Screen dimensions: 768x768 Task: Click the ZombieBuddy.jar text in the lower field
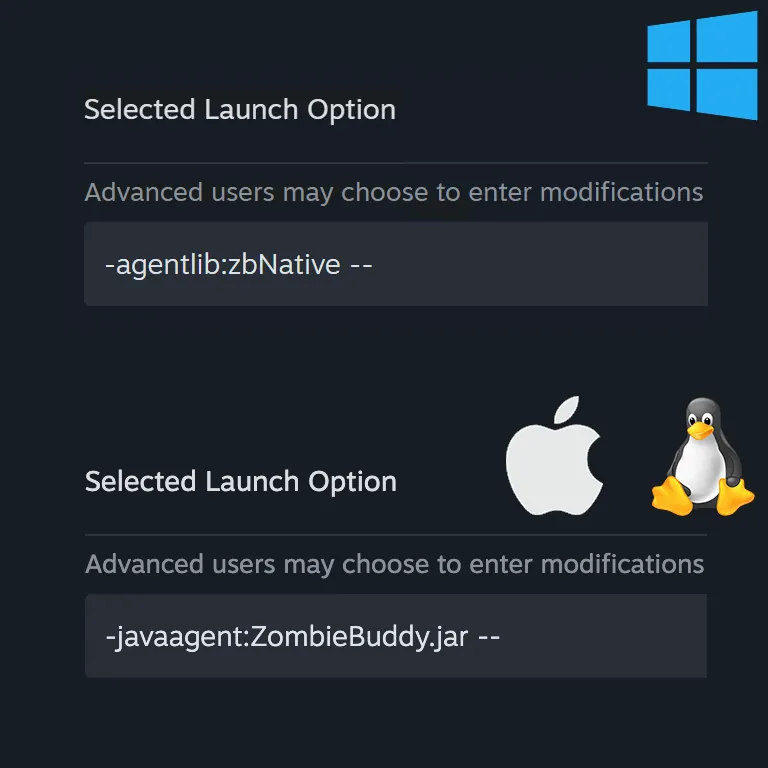click(x=359, y=637)
